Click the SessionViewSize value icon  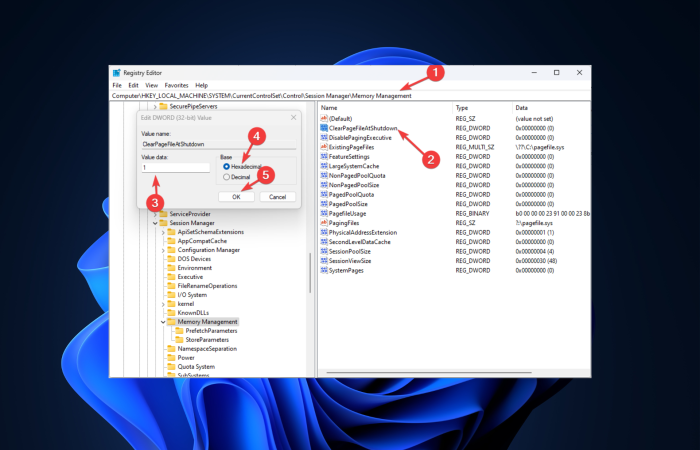coord(324,261)
